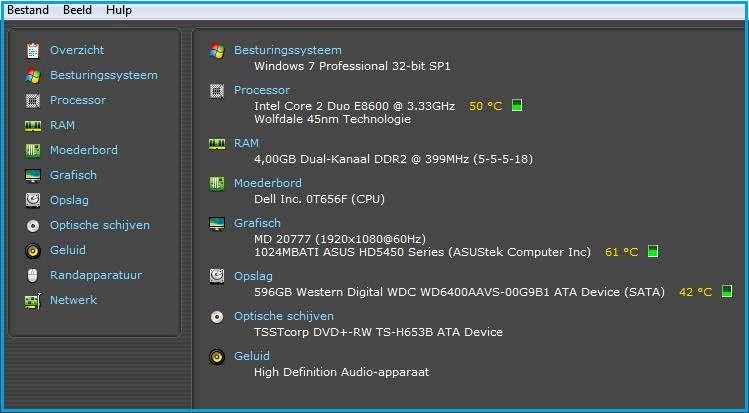The width and height of the screenshot is (749, 413).
Task: Select the Moederbord icon in sidebar
Action: (32, 150)
